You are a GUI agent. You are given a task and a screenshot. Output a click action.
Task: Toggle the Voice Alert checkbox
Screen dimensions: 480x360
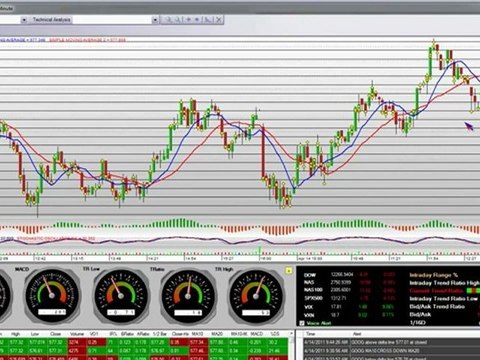click(x=302, y=323)
